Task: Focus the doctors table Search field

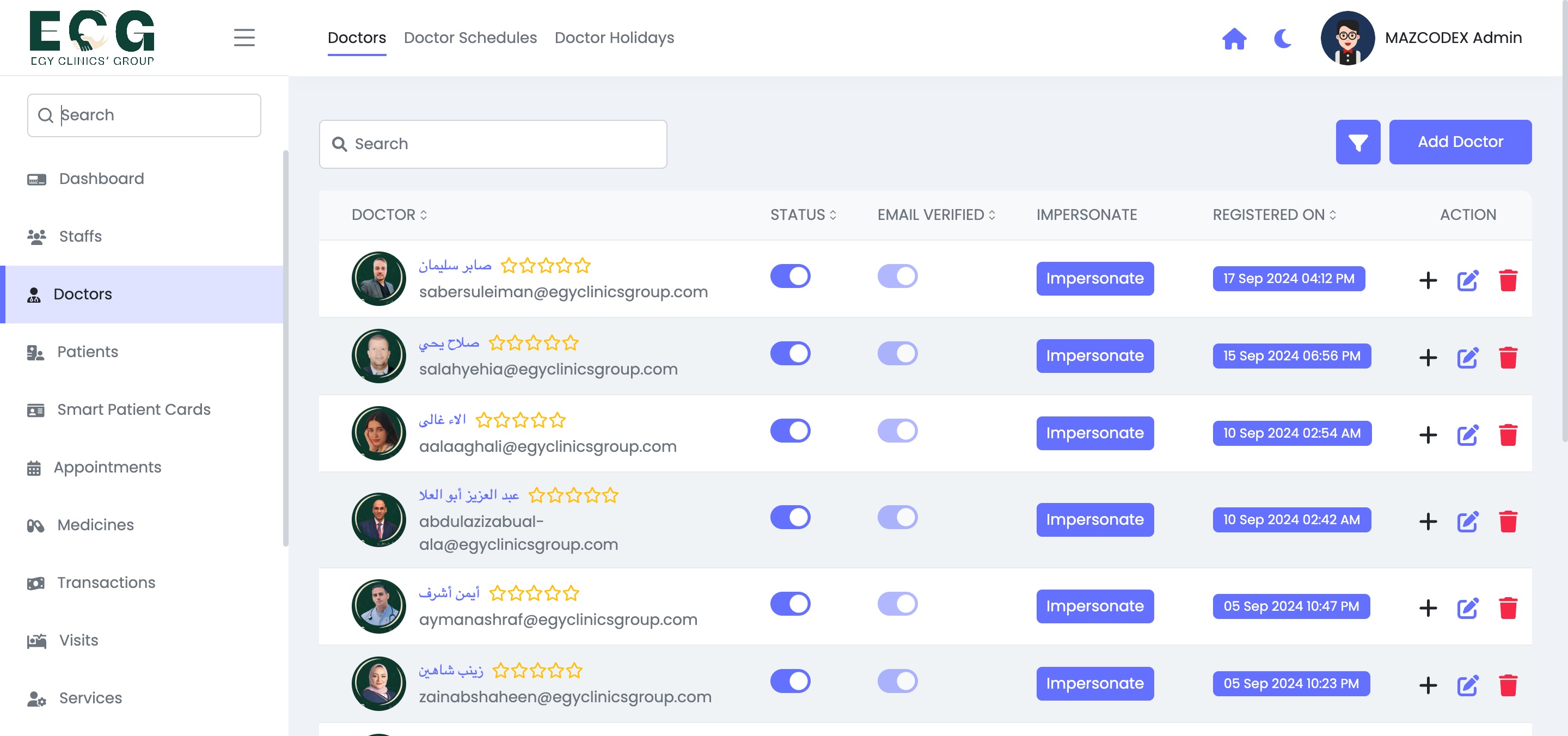Action: (493, 144)
